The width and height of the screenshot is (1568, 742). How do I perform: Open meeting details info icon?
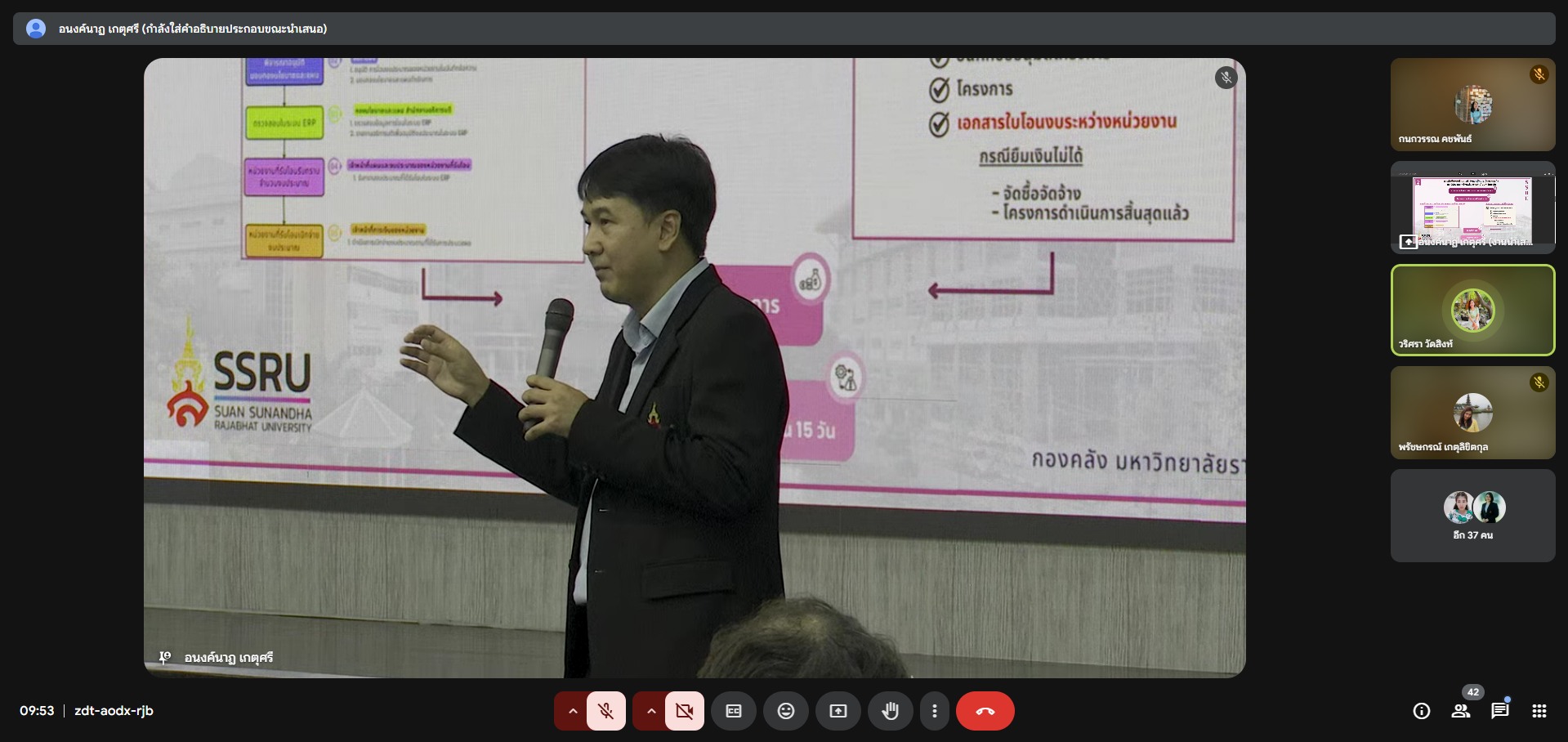tap(1421, 711)
